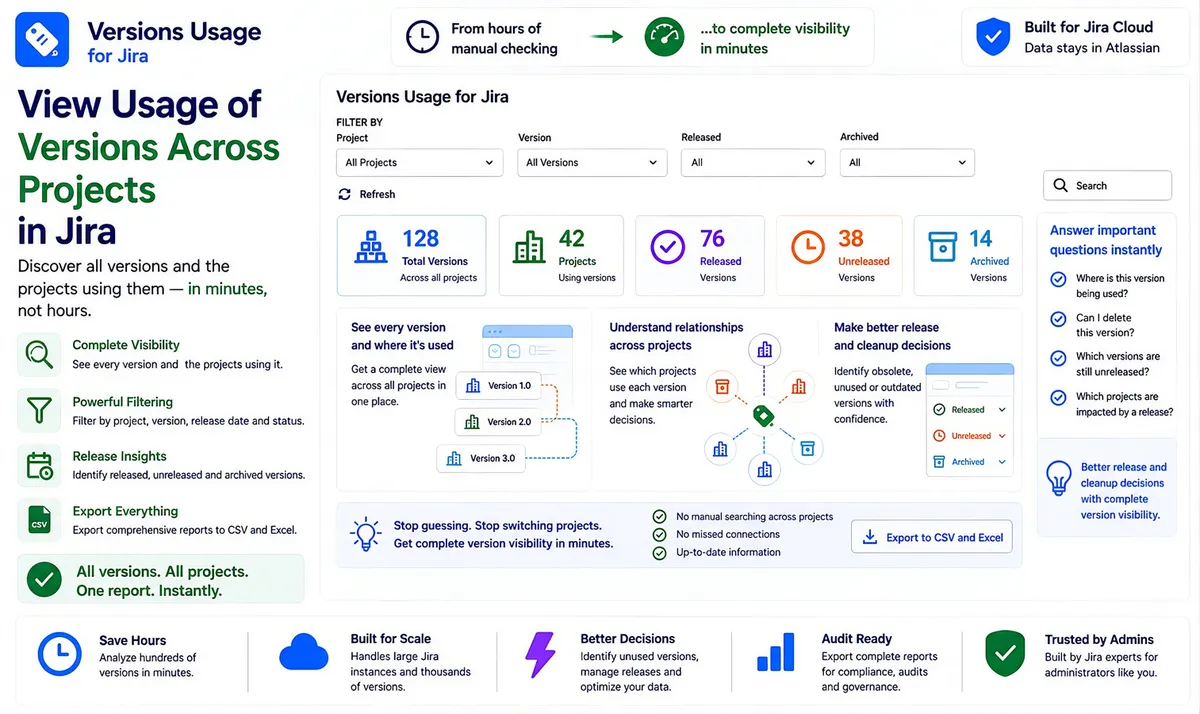Click the purple Released checkmark circle icon
The width and height of the screenshot is (1200, 714).
[667, 247]
